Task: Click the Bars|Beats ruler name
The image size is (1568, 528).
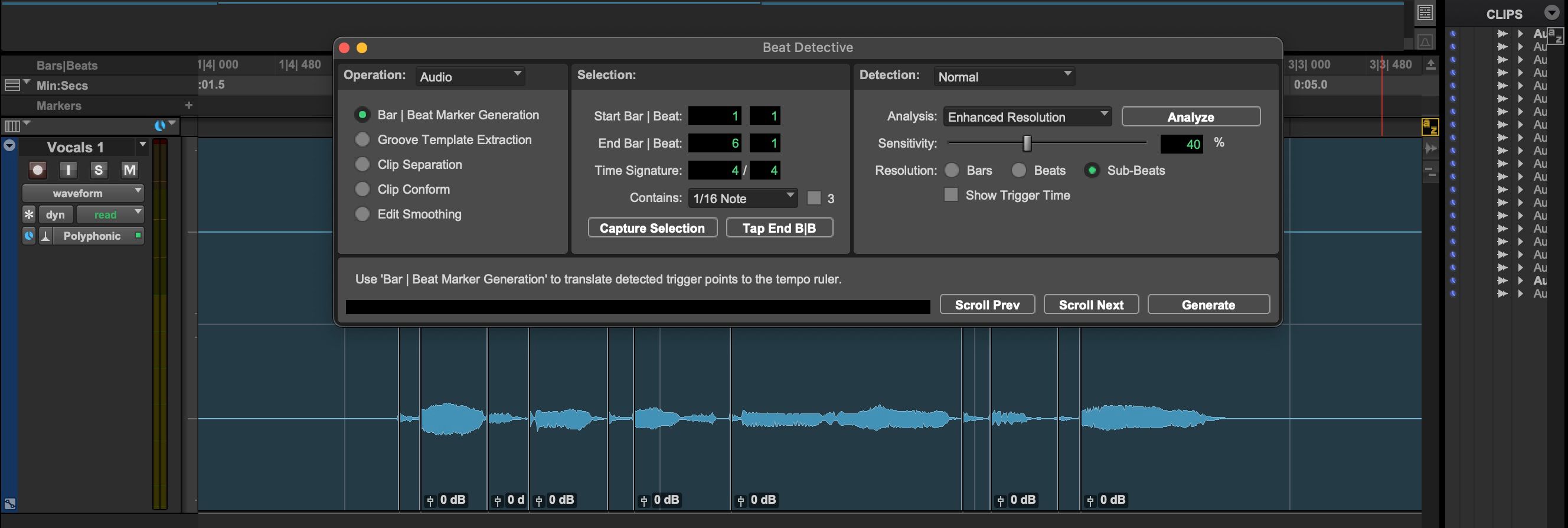Action: (x=67, y=65)
